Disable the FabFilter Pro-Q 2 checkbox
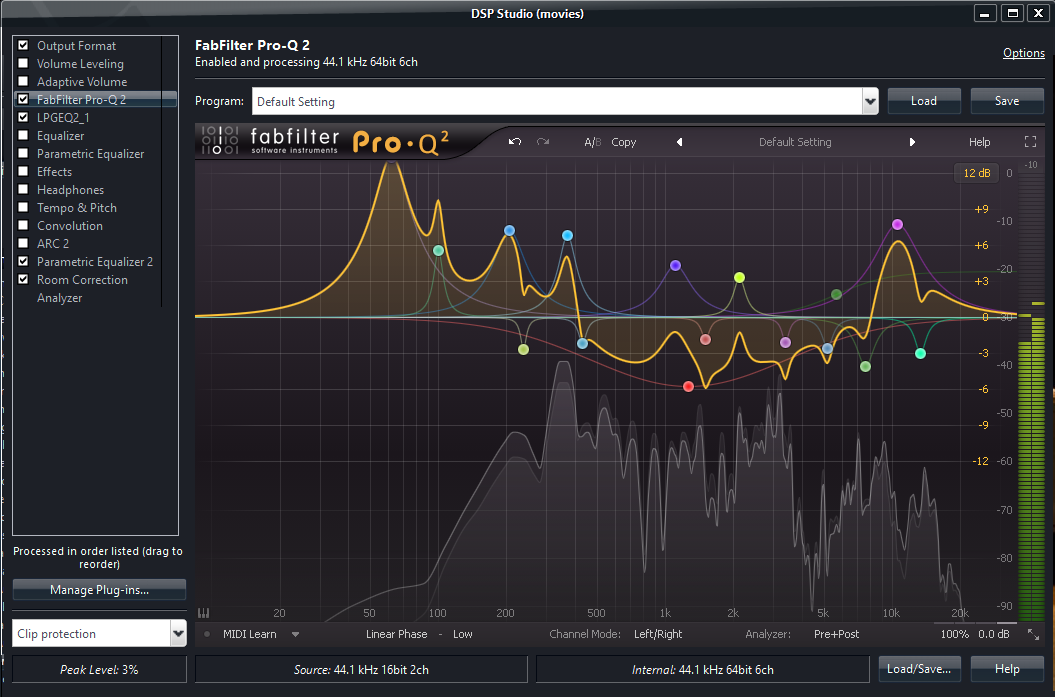The image size is (1055, 697). click(23, 99)
